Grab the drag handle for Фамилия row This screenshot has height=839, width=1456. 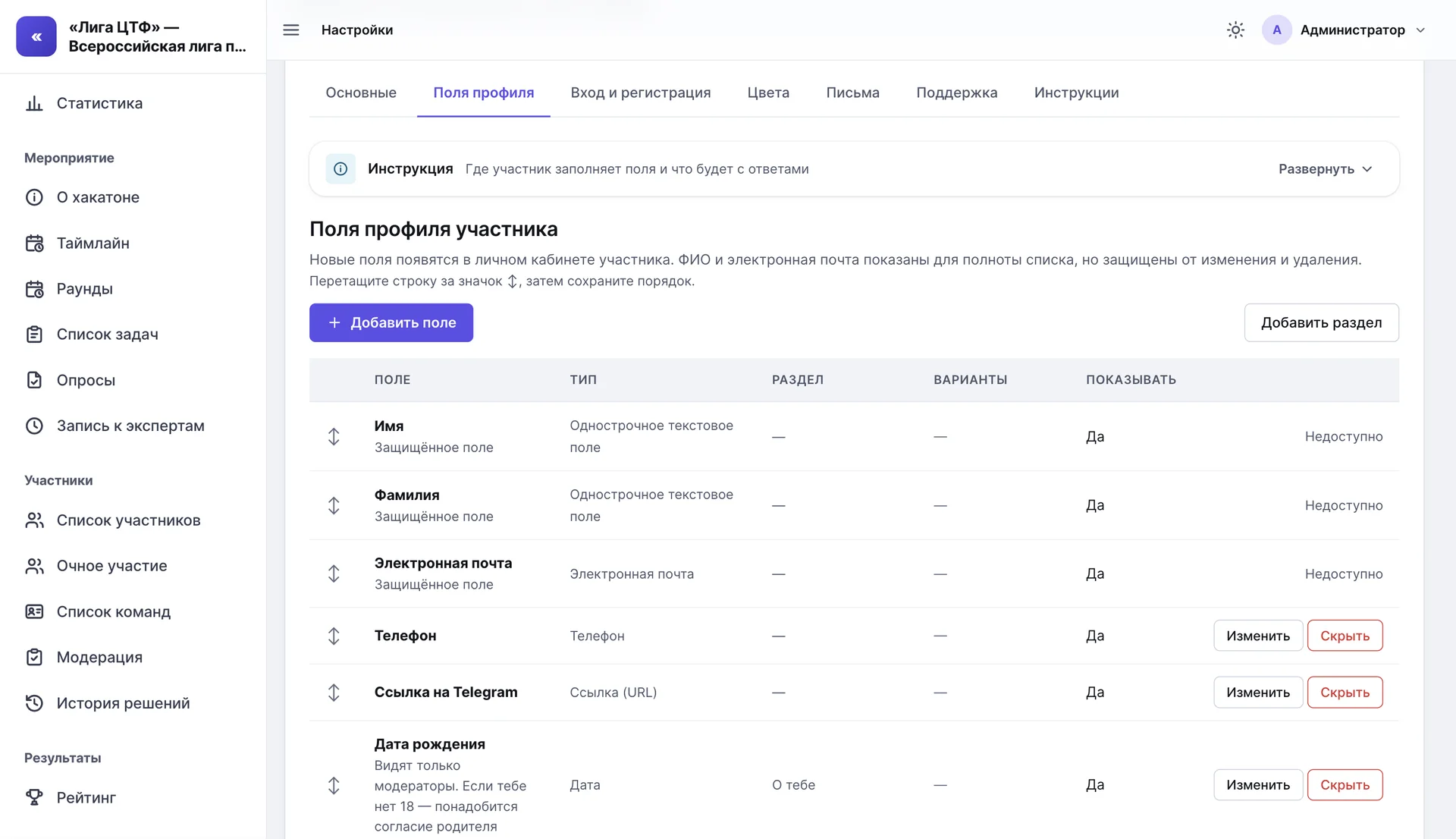(334, 505)
